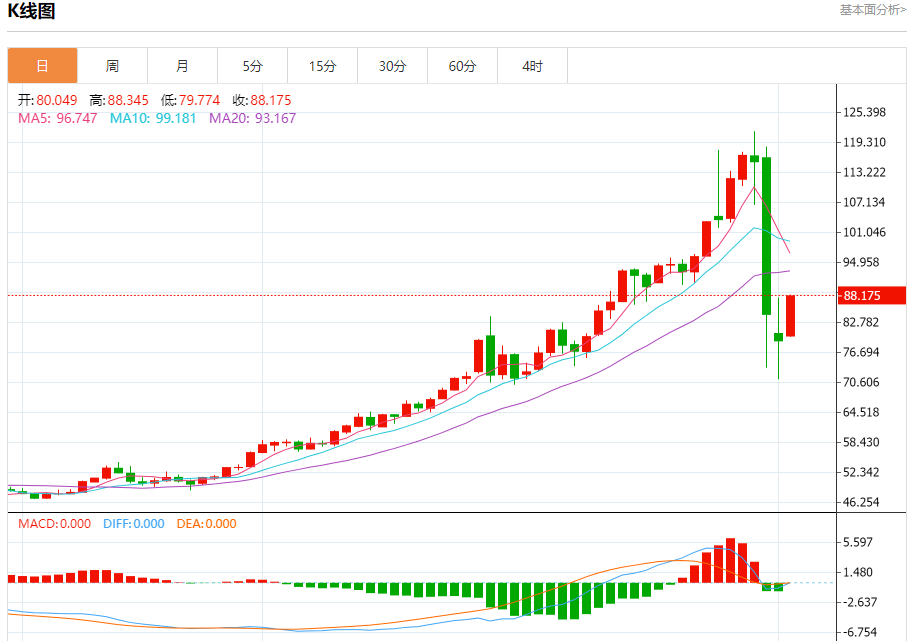Click the K线图 chart title
Viewport: 910px width, 641px height.
coord(31,11)
